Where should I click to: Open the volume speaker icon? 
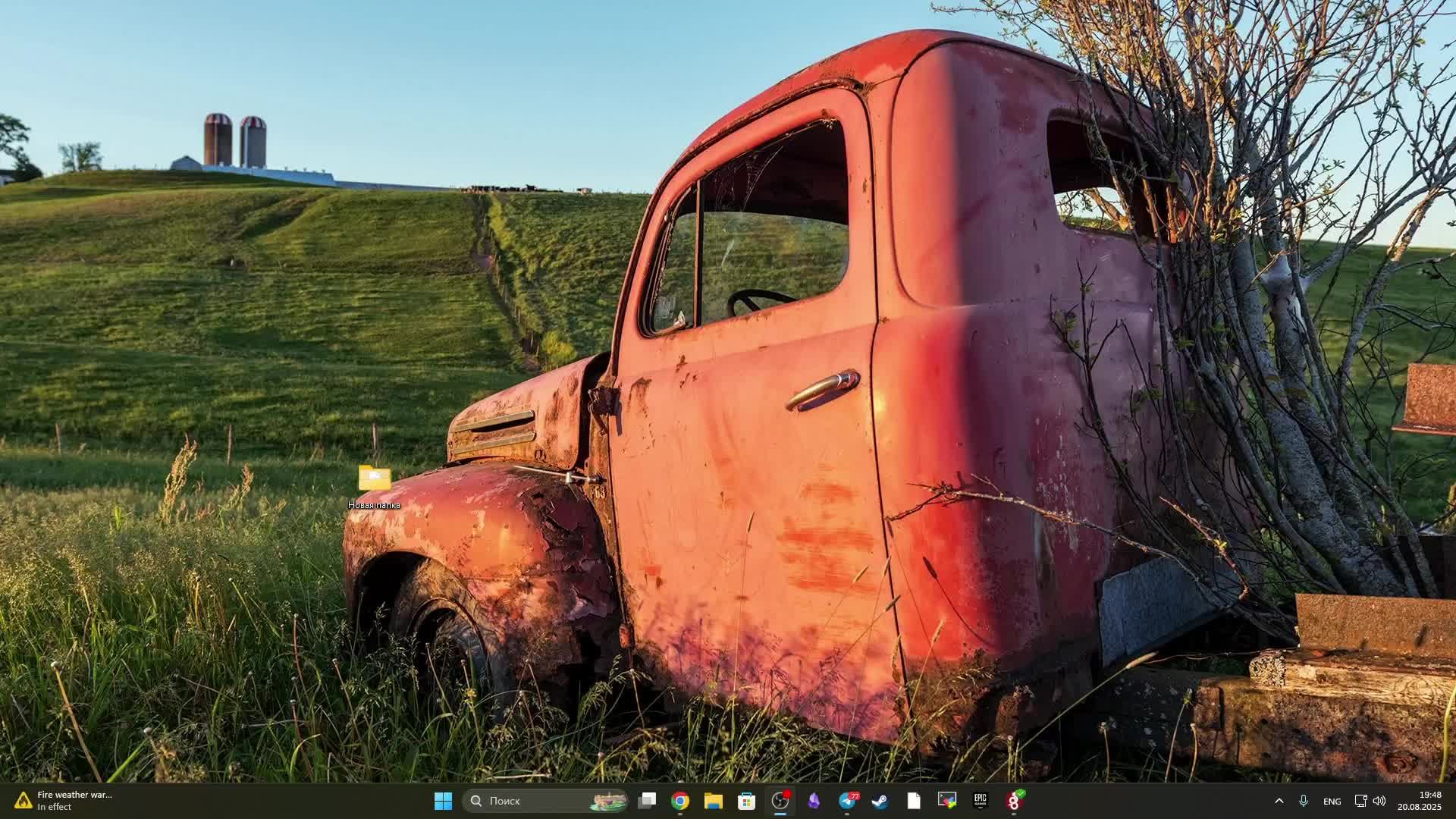coord(1379,801)
